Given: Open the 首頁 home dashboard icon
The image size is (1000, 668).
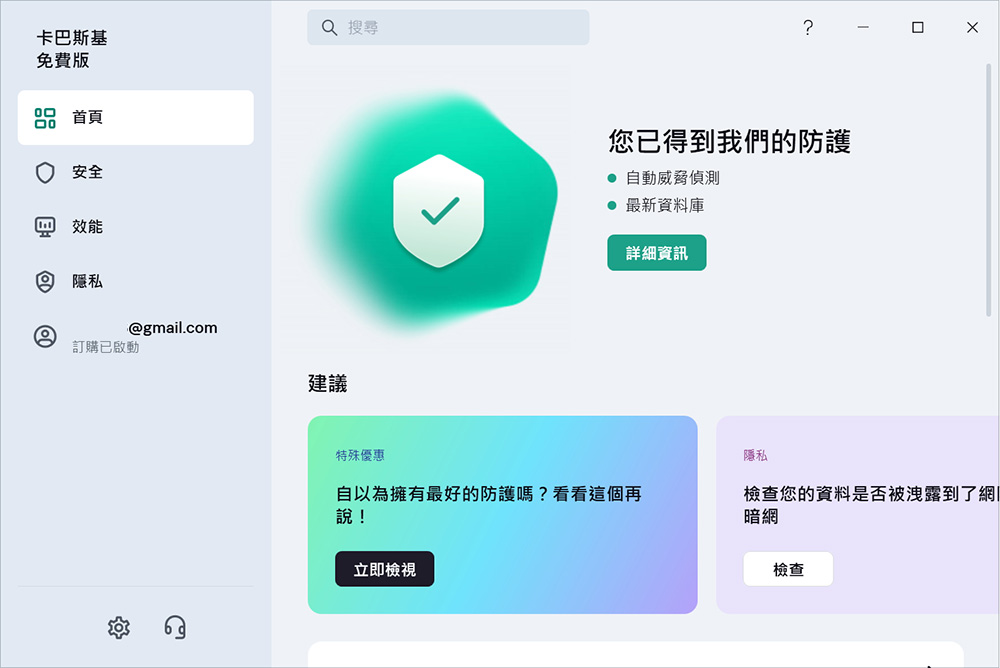Looking at the screenshot, I should [x=45, y=118].
